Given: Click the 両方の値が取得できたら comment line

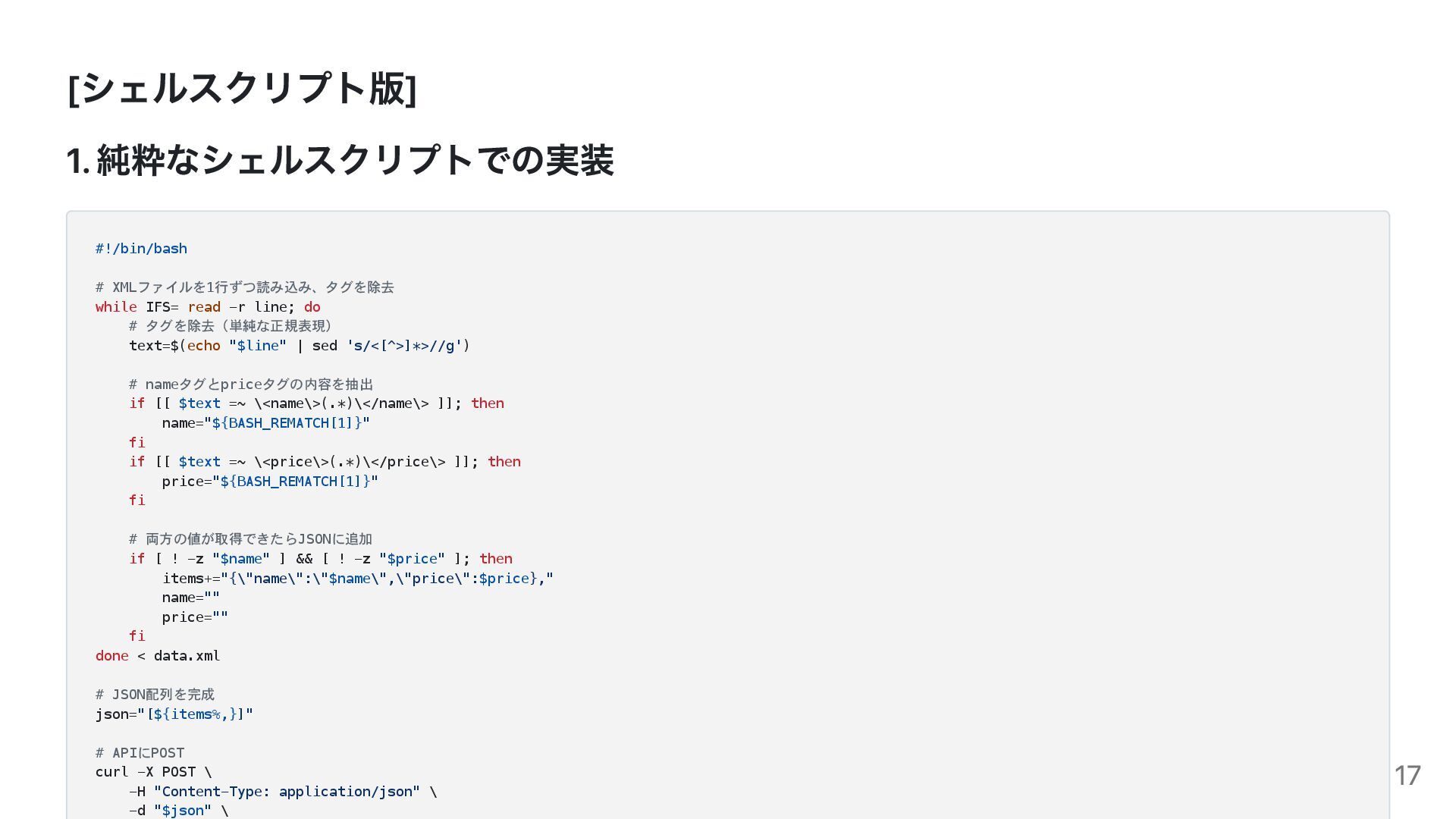Looking at the screenshot, I should click(x=250, y=539).
